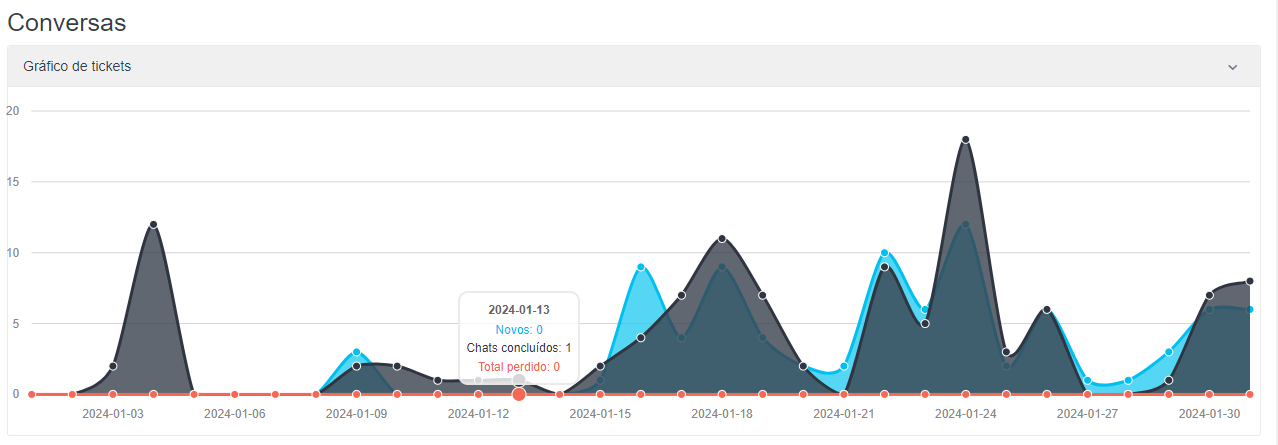The width and height of the screenshot is (1278, 445).
Task: Click x-axis label 2024-01-24
Action: pyautogui.click(x=965, y=413)
